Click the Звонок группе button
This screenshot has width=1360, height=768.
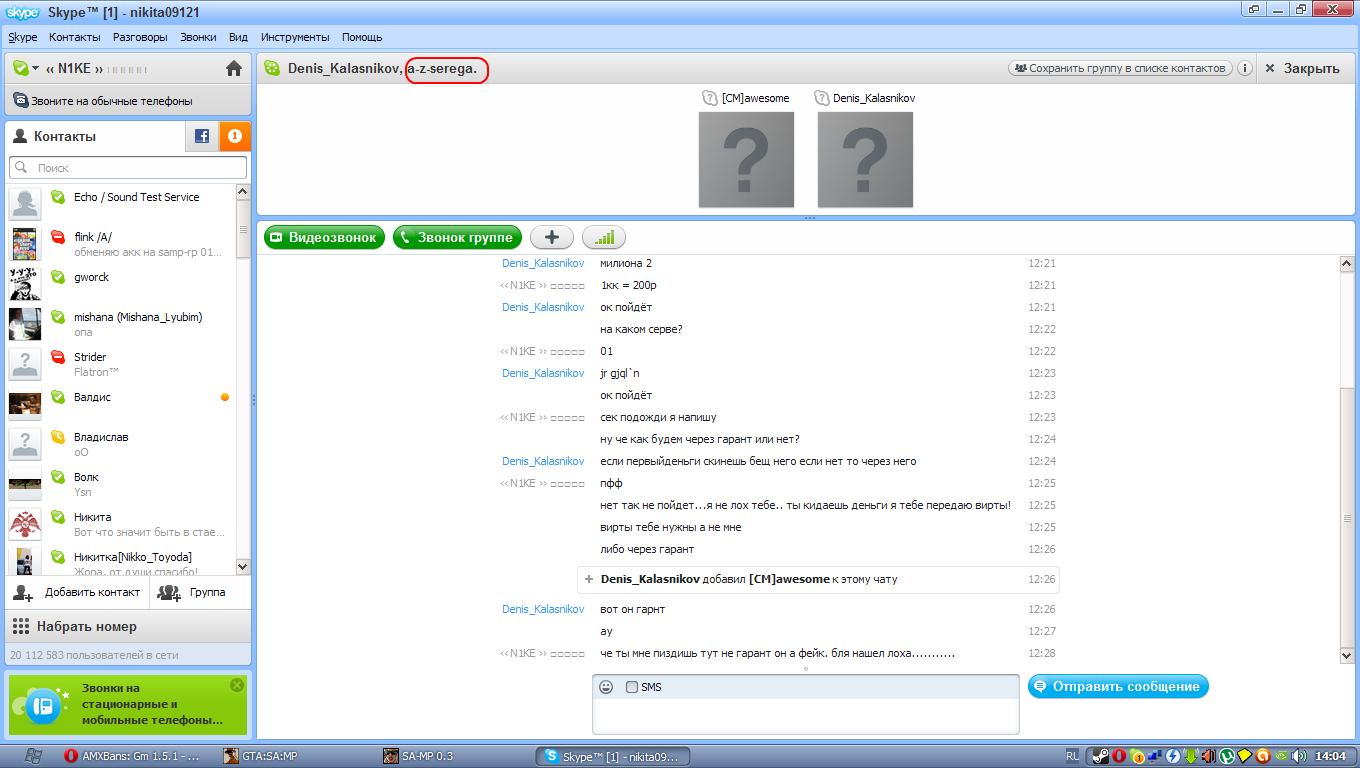point(458,237)
